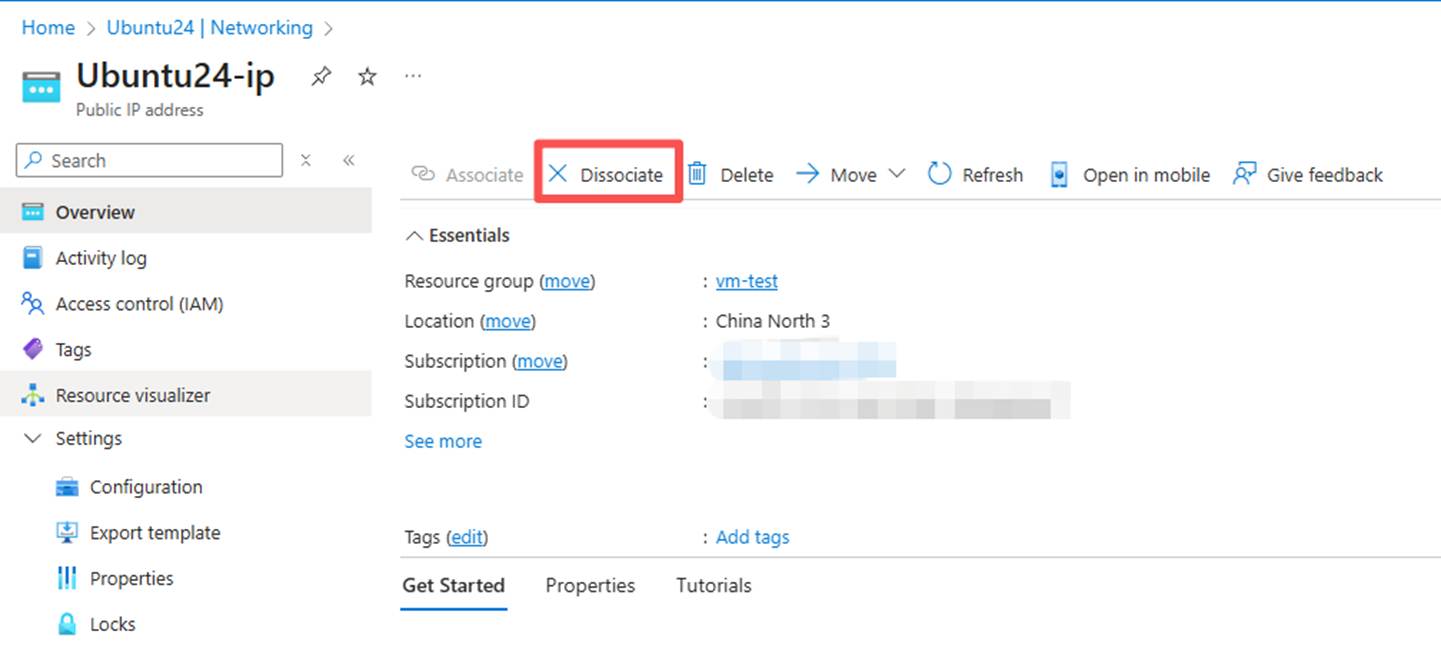1441x648 pixels.
Task: Mark Ubuntu24-ip as favorite with star
Action: (x=367, y=77)
